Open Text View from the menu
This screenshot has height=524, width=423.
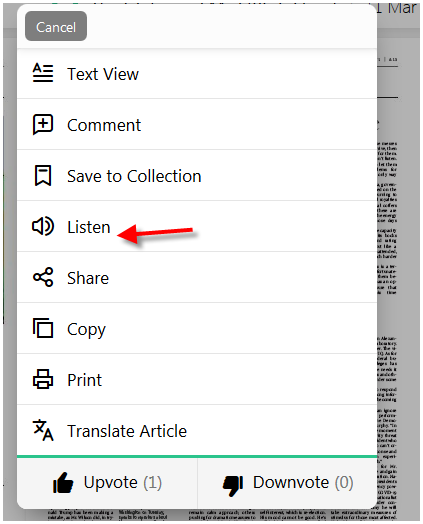[197, 74]
